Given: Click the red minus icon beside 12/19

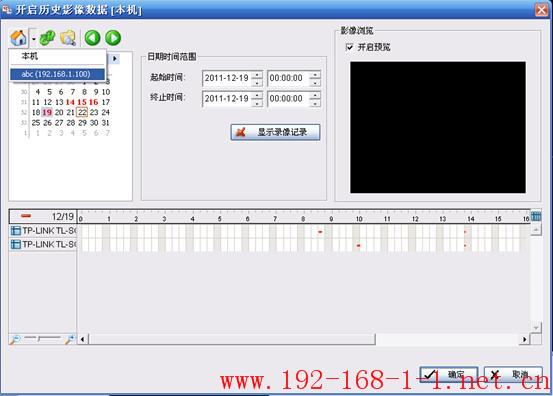Looking at the screenshot, I should pyautogui.click(x=26, y=216).
